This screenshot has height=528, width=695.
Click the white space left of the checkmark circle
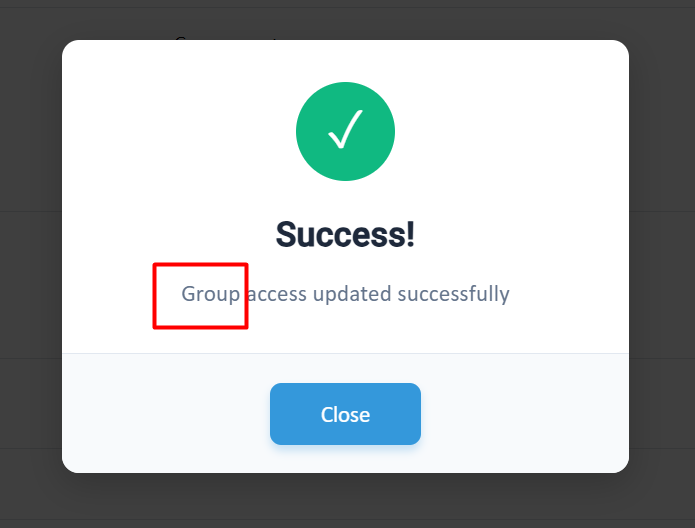pyautogui.click(x=179, y=131)
